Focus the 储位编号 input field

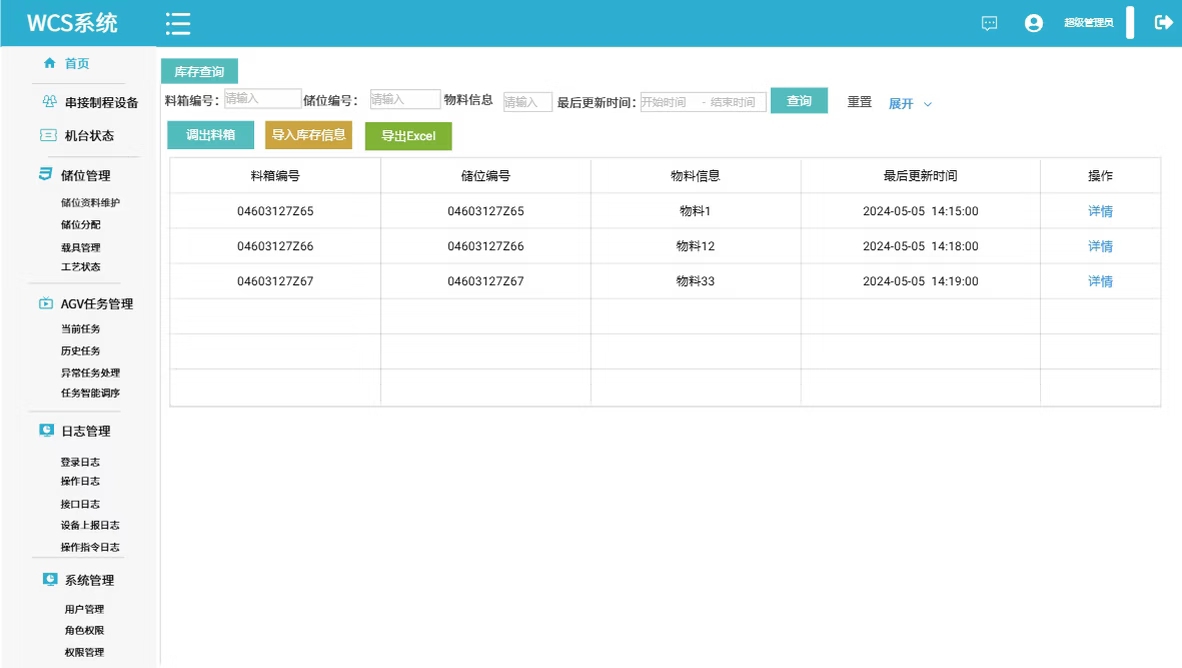click(405, 99)
